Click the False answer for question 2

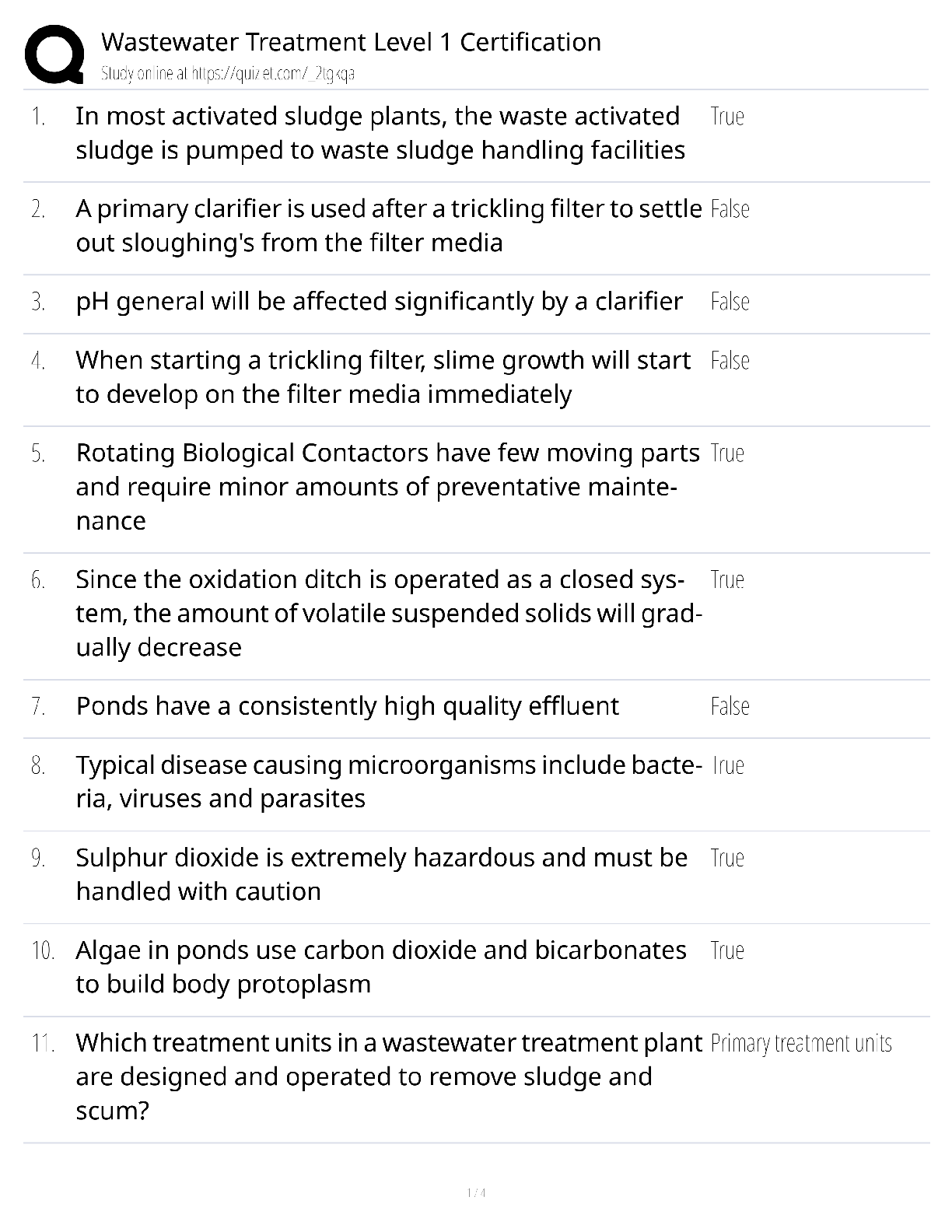[x=730, y=209]
